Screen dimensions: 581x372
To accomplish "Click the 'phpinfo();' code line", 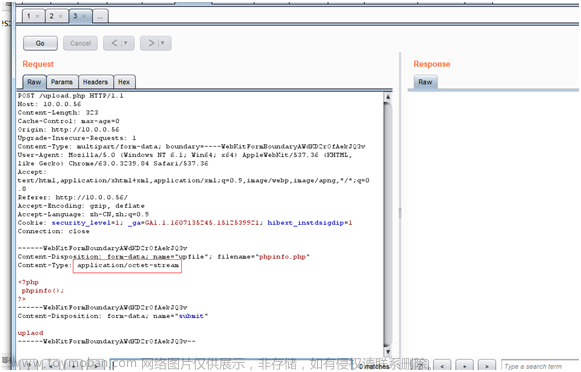I will click(43, 290).
